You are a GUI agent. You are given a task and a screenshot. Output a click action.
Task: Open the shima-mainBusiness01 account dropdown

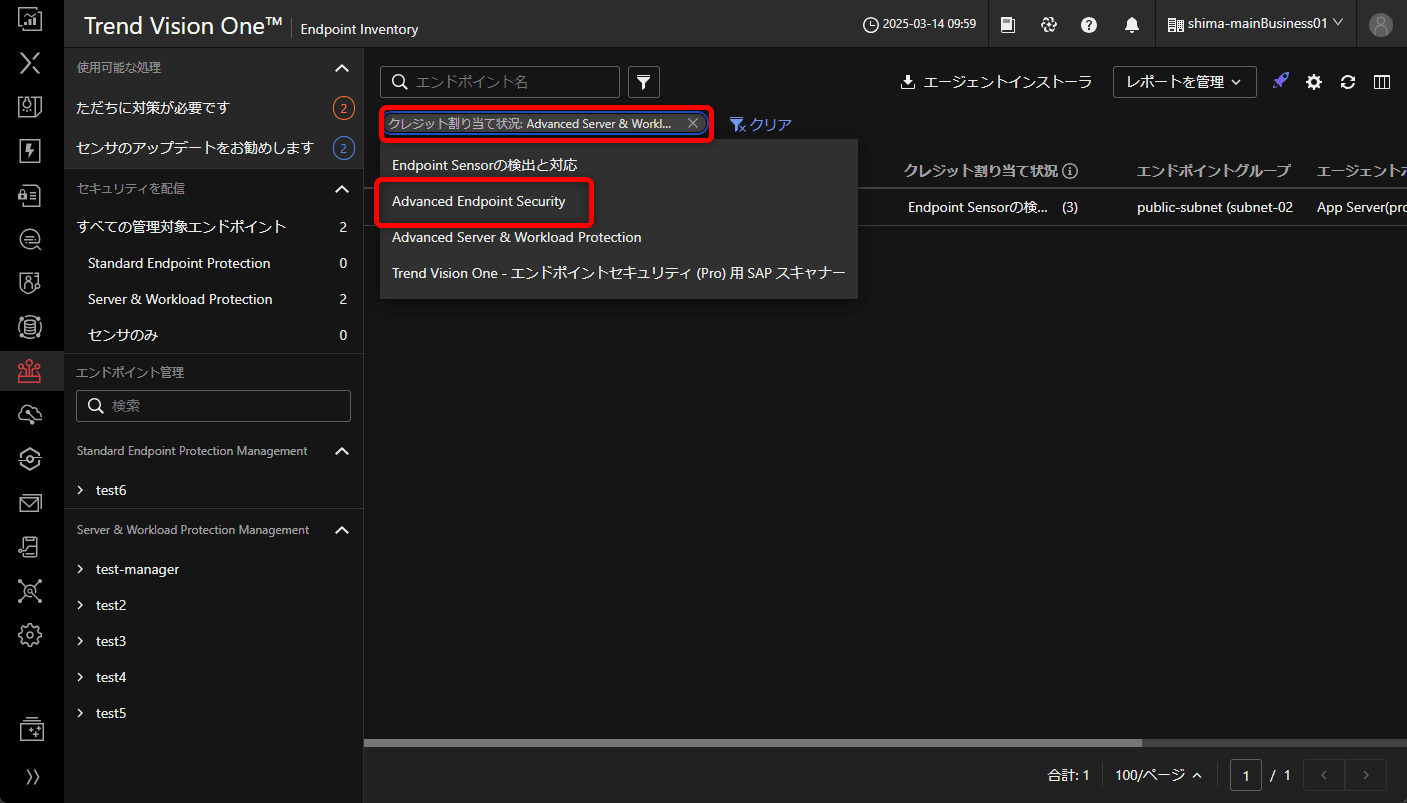(1256, 23)
